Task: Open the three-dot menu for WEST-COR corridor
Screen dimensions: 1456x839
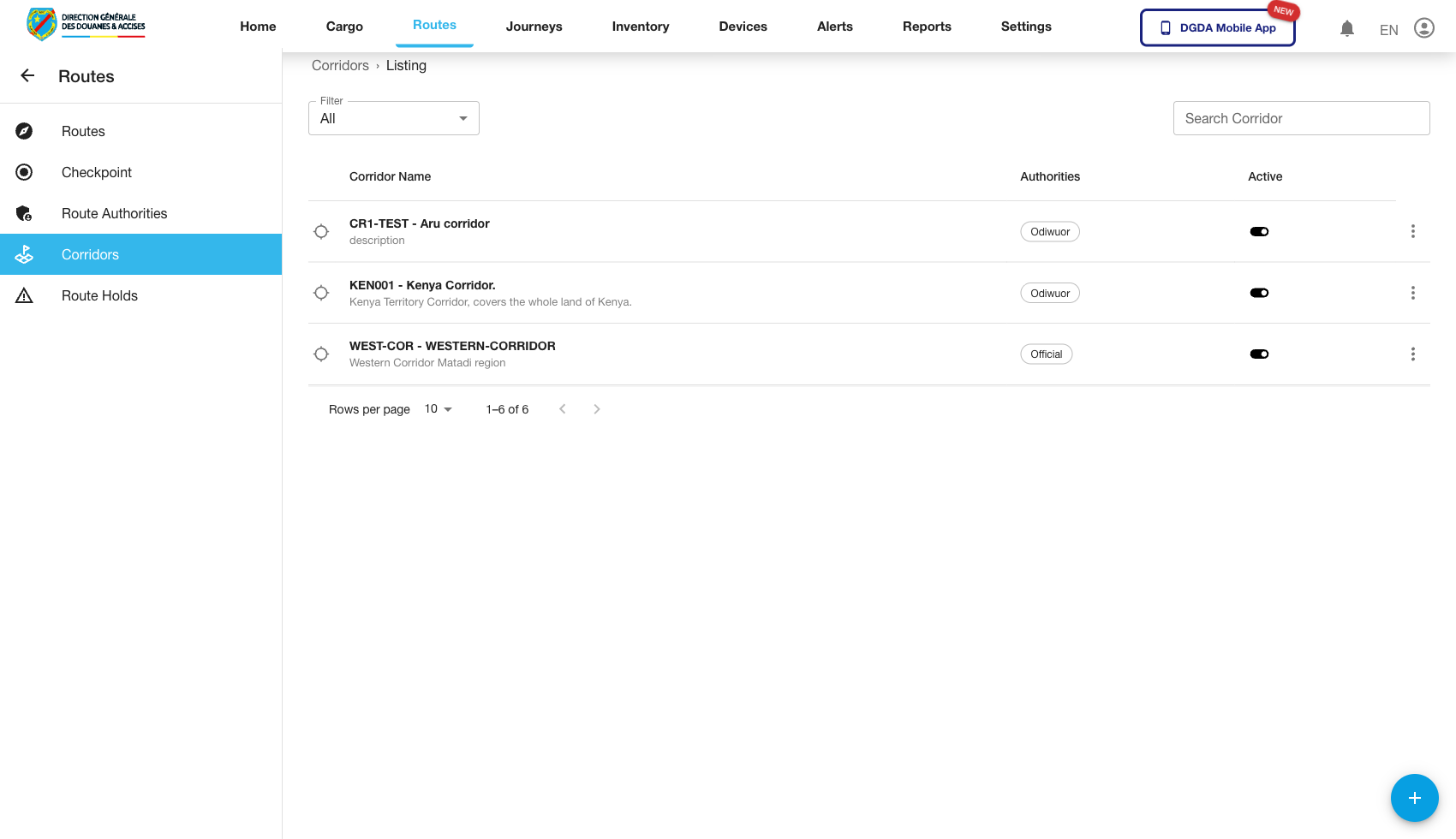Action: tap(1412, 354)
